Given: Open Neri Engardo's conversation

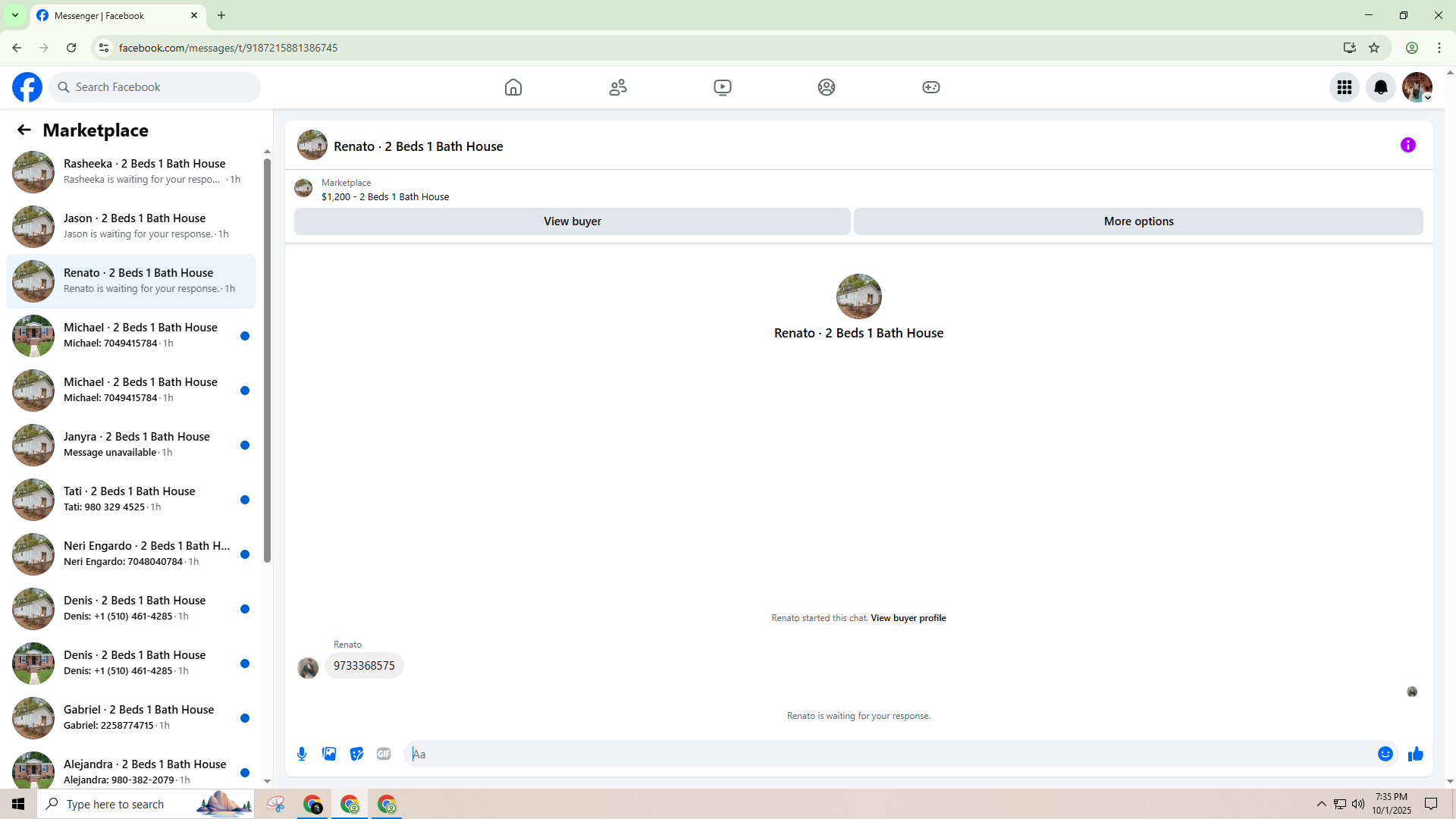Looking at the screenshot, I should pyautogui.click(x=130, y=554).
